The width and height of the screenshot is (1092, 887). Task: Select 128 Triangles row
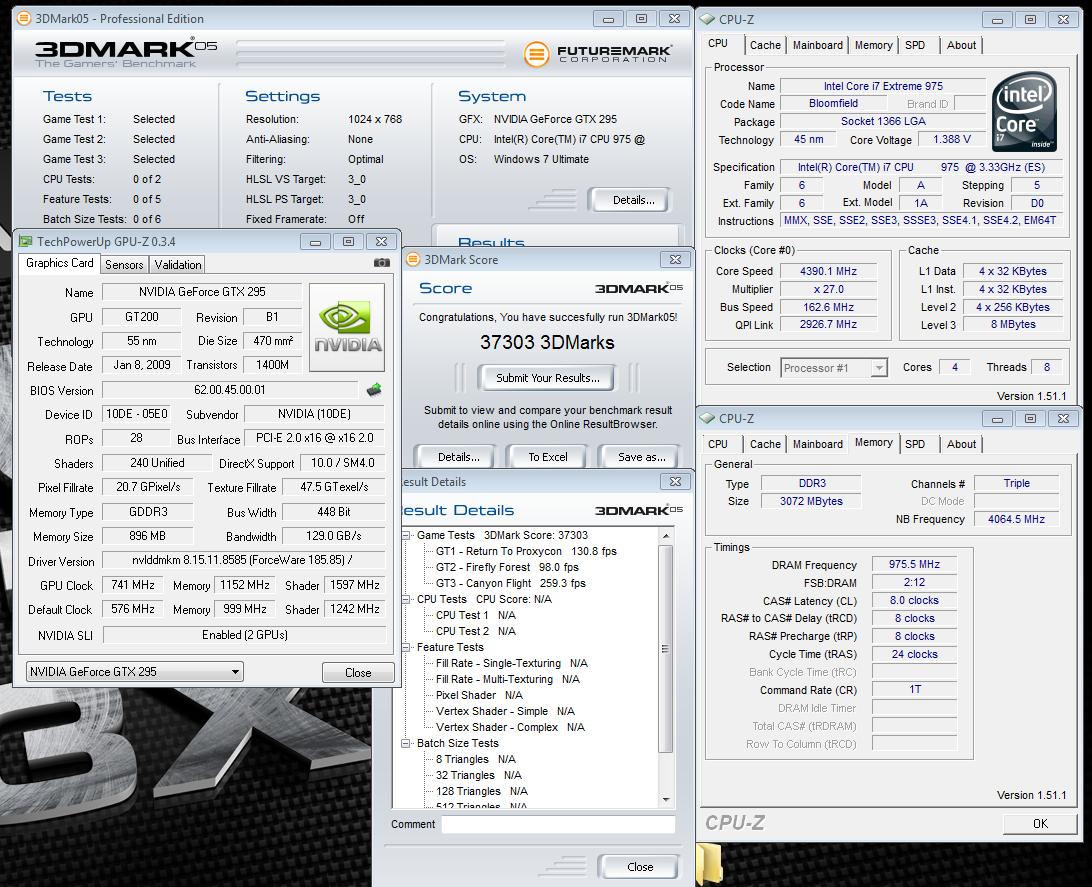pyautogui.click(x=481, y=792)
